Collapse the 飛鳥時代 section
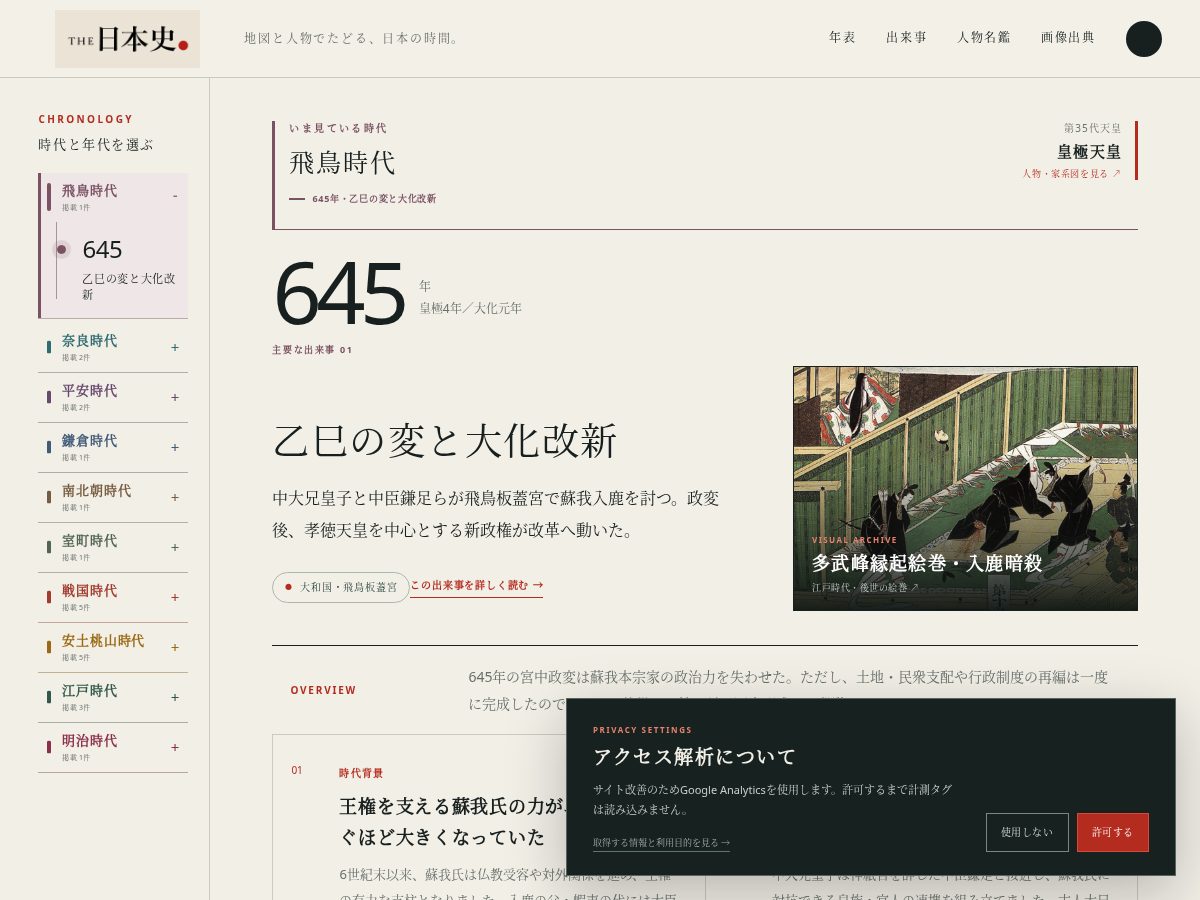 click(113, 196)
